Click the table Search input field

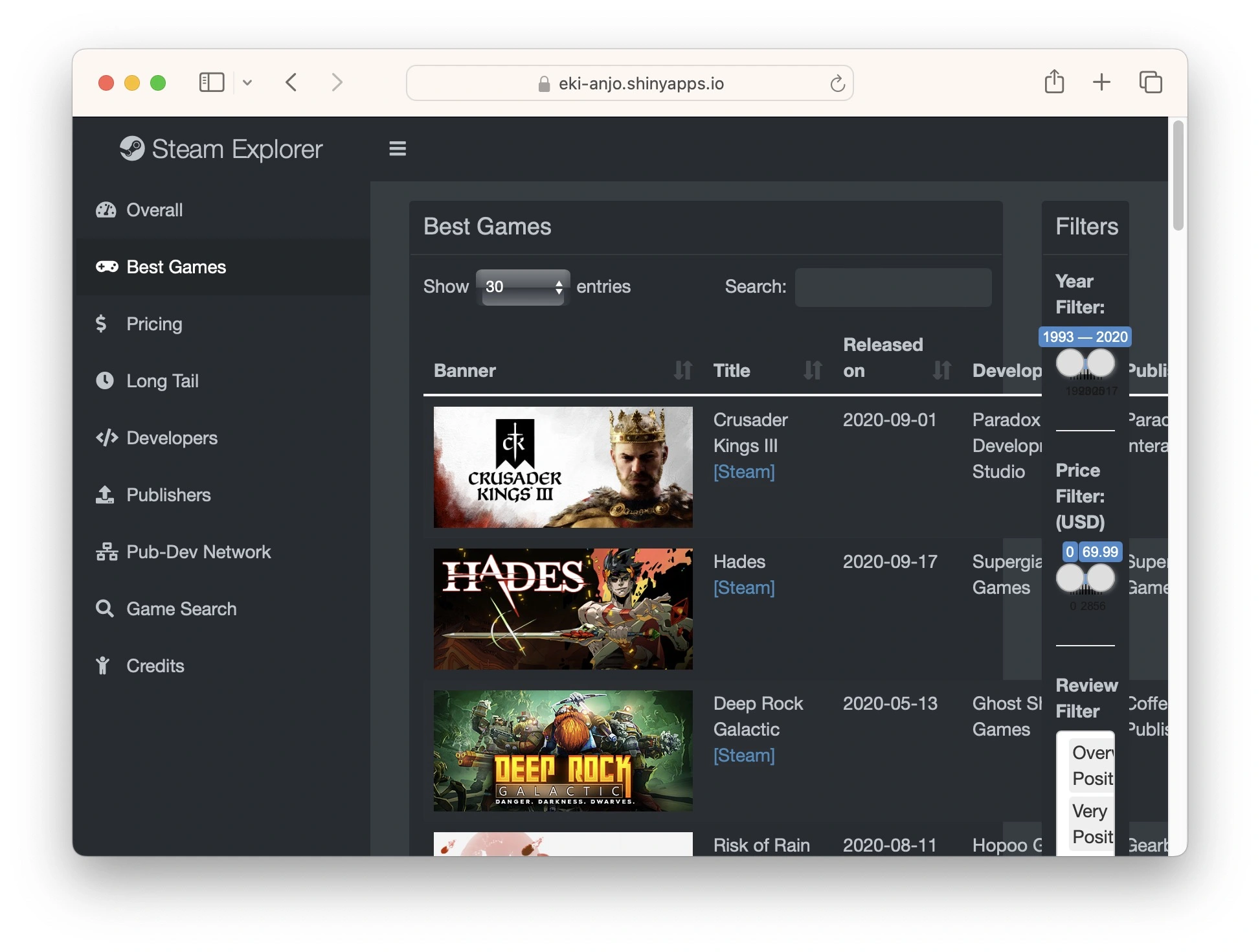[893, 287]
